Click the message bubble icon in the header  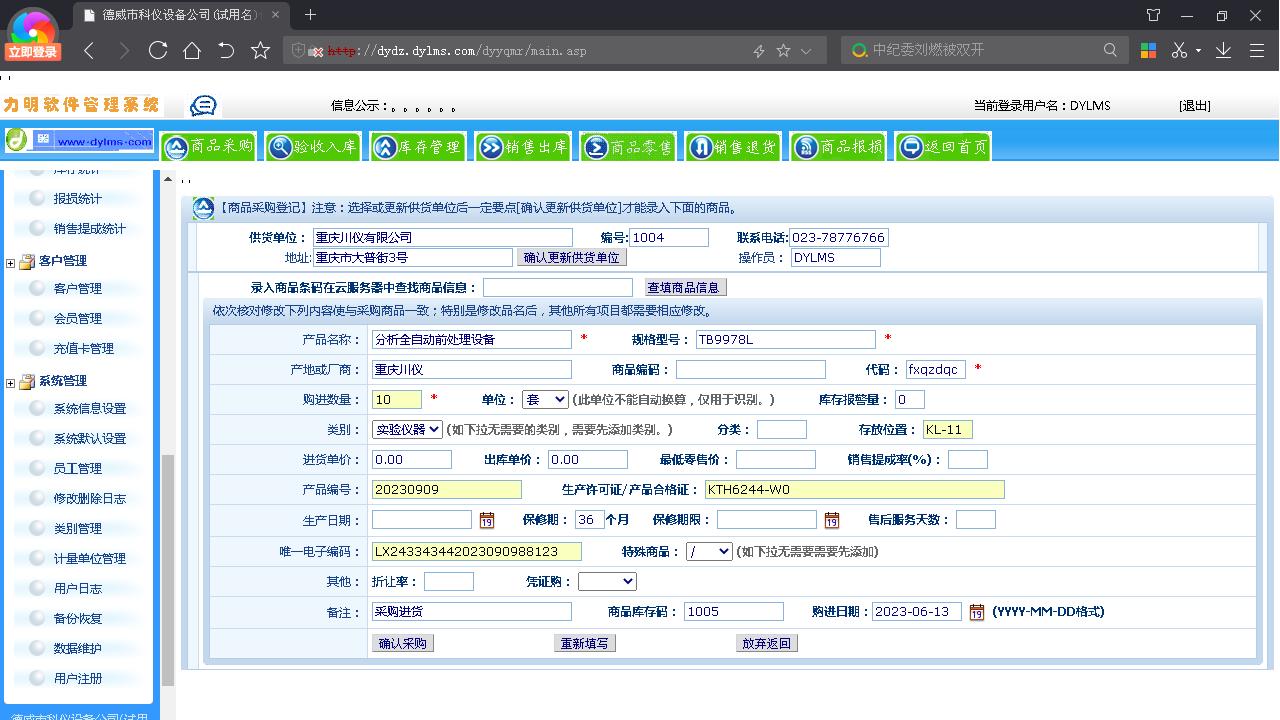pos(202,104)
